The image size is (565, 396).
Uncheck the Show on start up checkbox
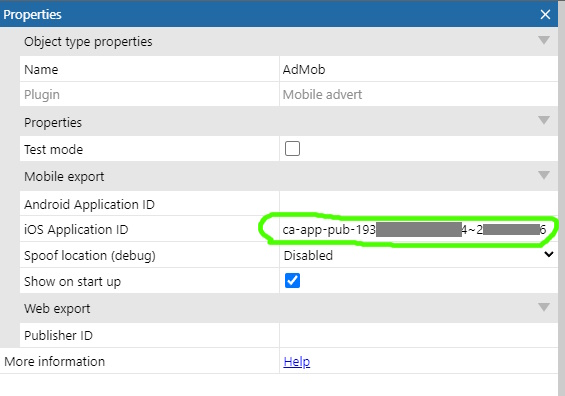(292, 280)
